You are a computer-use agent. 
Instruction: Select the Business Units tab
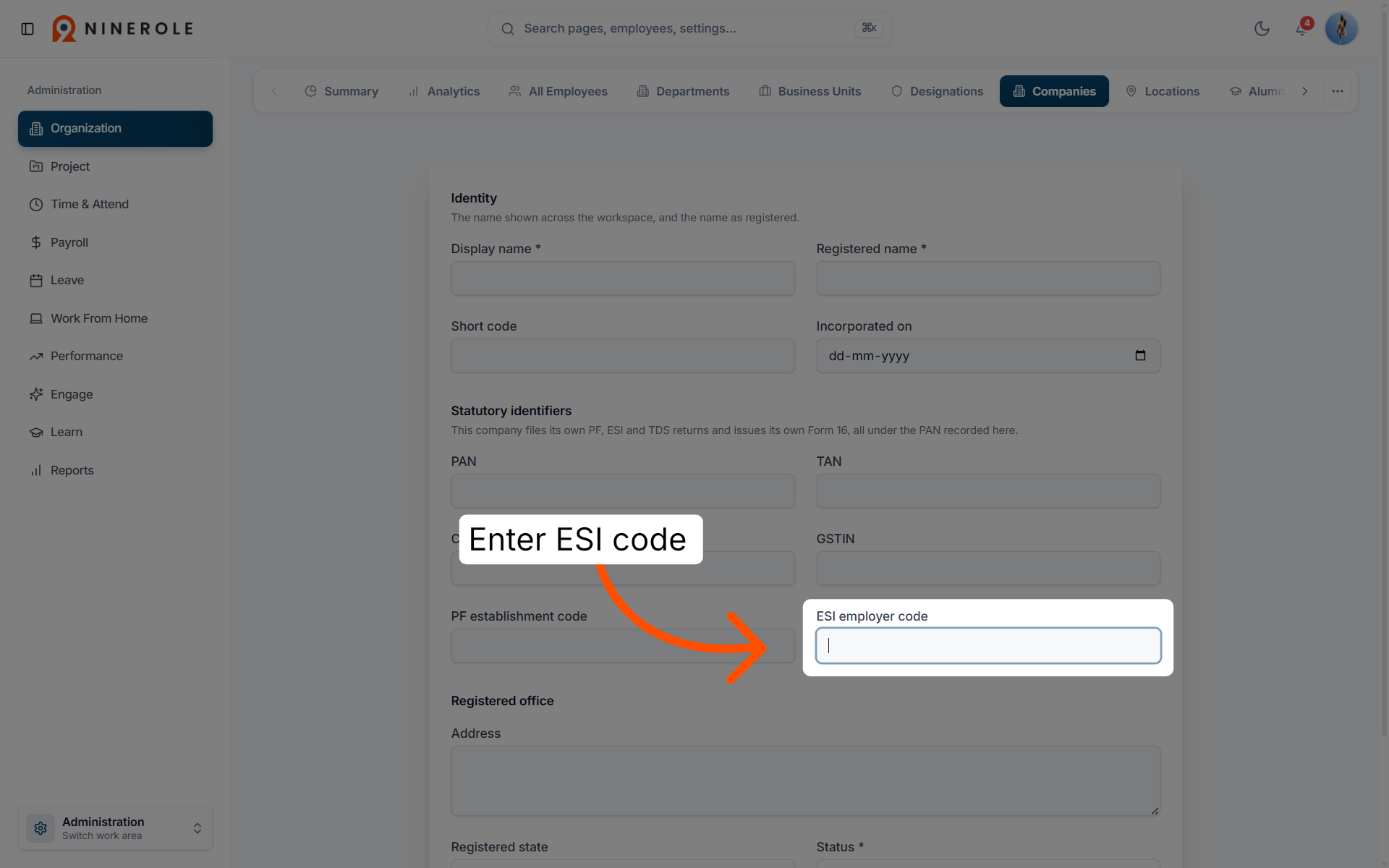click(x=810, y=91)
